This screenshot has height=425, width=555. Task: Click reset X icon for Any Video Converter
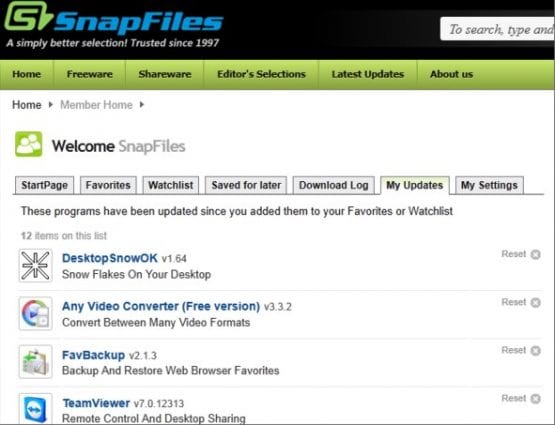[536, 303]
